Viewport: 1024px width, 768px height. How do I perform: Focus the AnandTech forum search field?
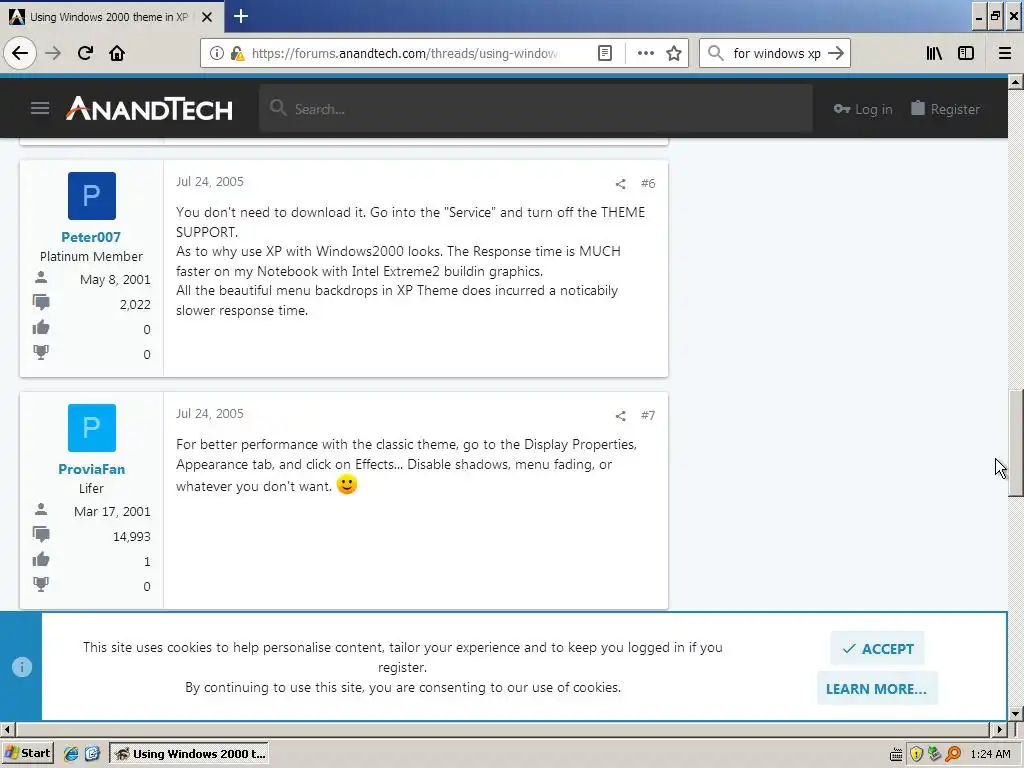[x=536, y=108]
